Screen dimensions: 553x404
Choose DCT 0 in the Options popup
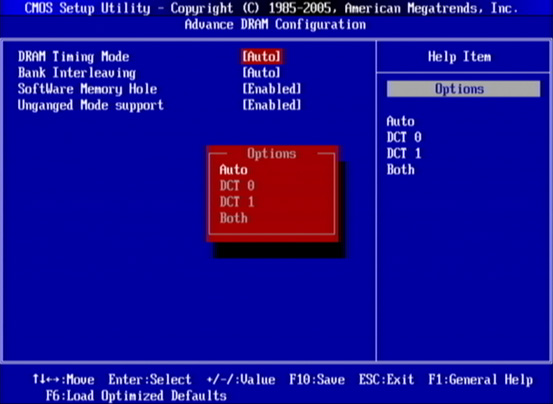(237, 186)
